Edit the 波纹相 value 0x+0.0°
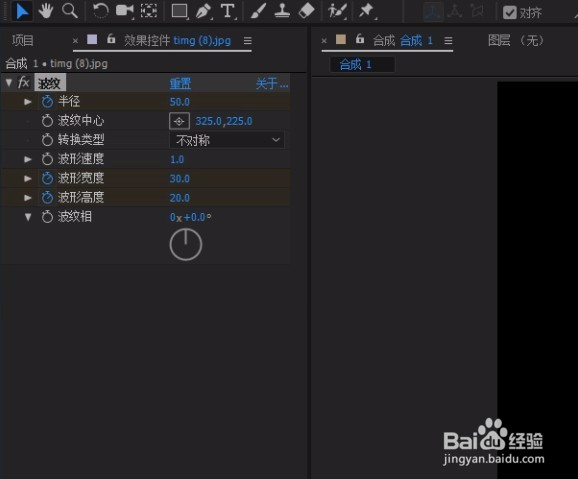The image size is (578, 479). (191, 217)
